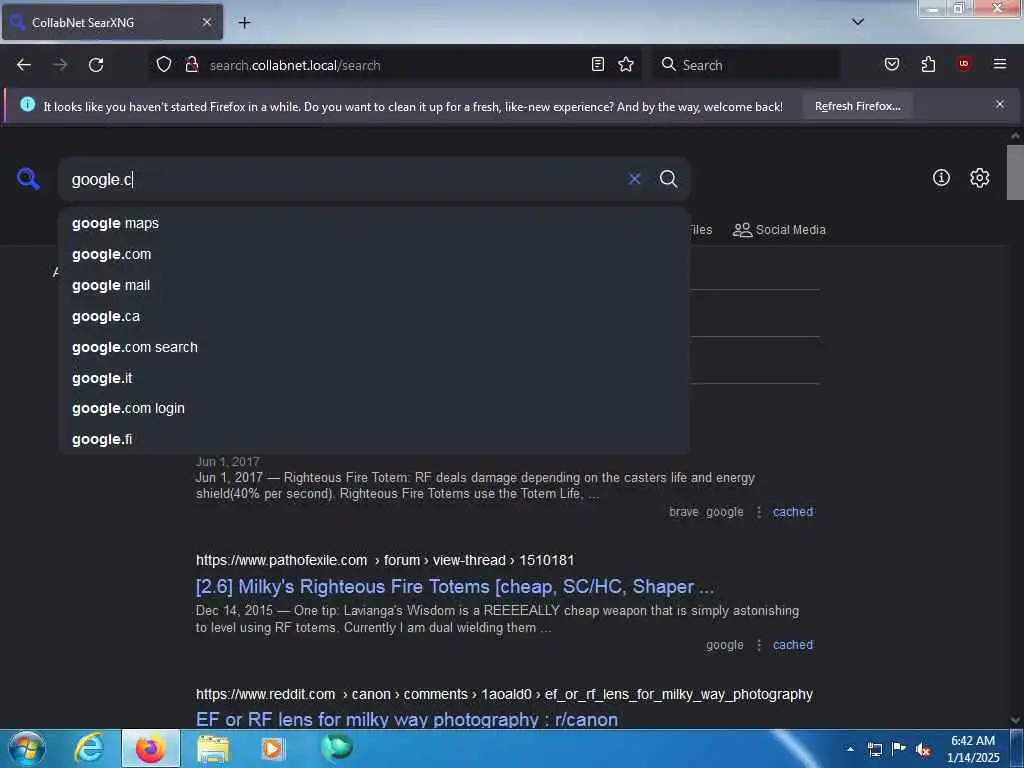Dismiss the Refresh Firefox notification bar

pyautogui.click(x=999, y=104)
